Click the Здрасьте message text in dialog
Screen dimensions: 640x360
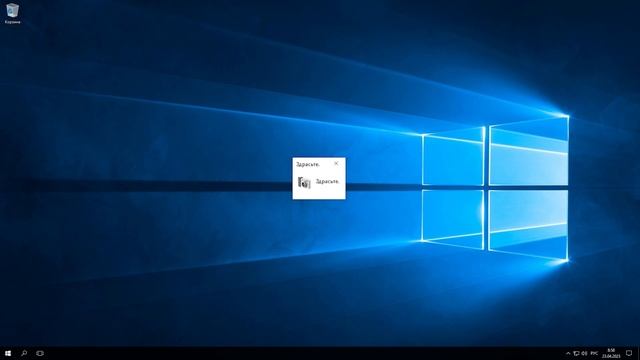(x=327, y=182)
